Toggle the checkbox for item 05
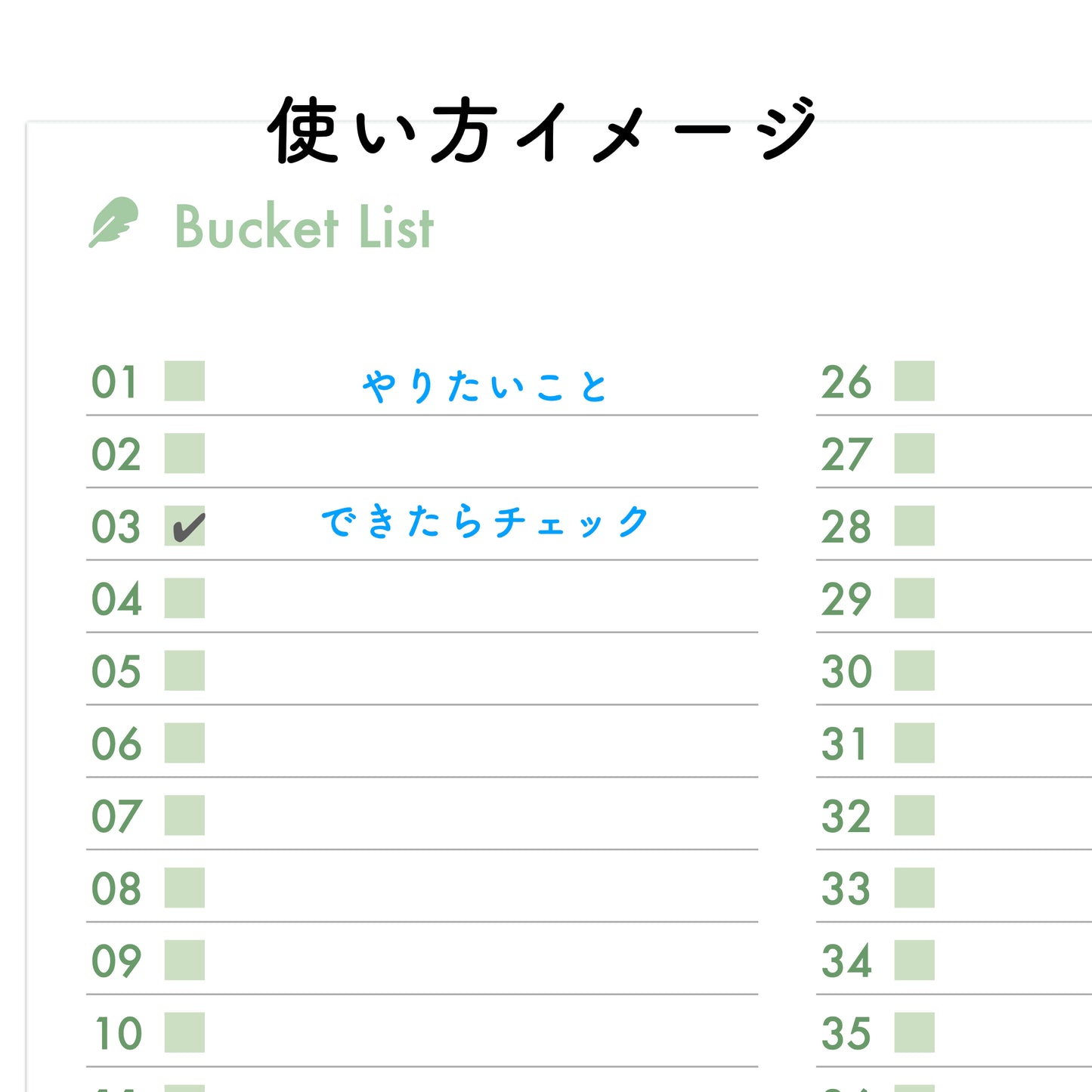The image size is (1092, 1092). tap(184, 670)
